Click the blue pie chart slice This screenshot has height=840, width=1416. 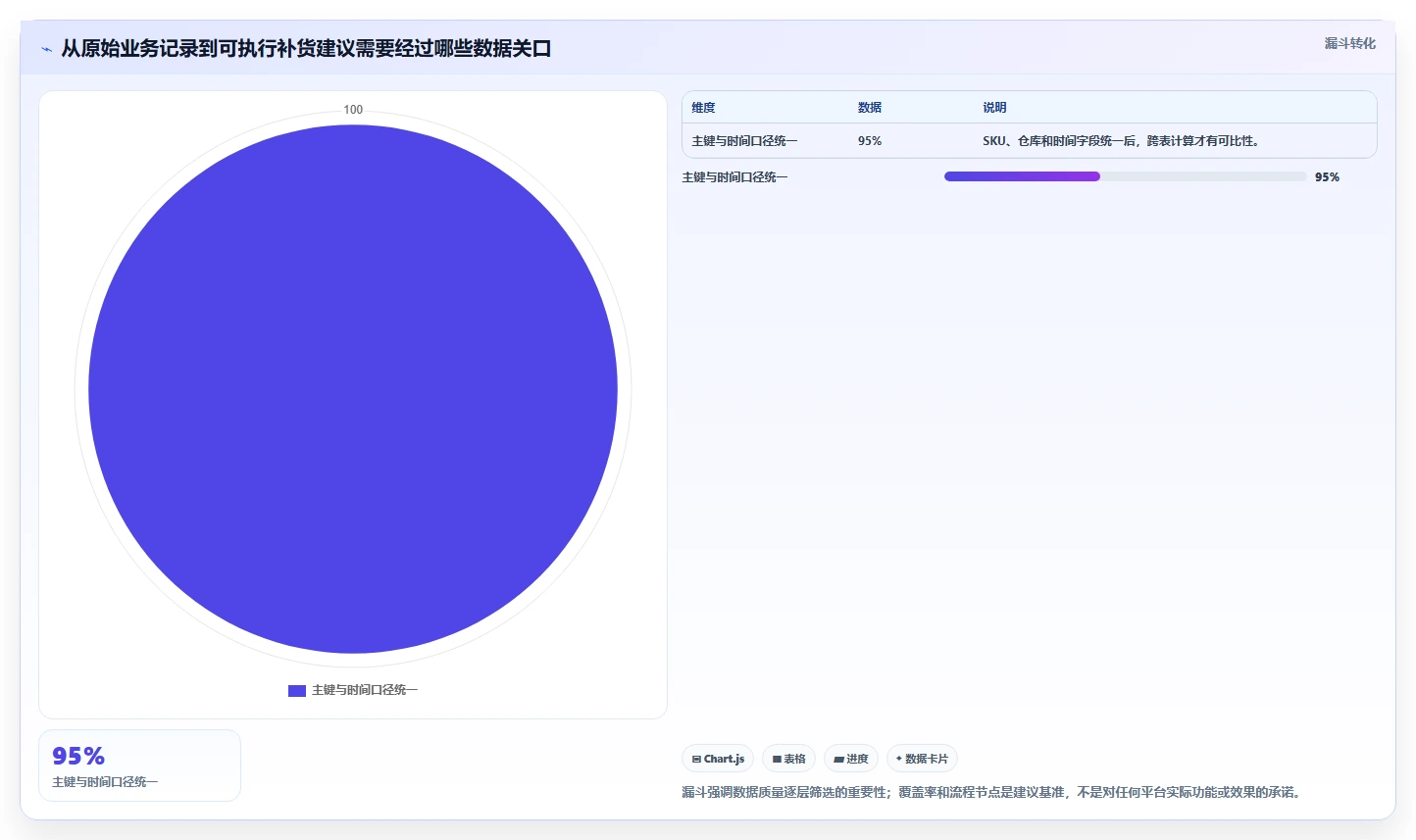[x=353, y=389]
